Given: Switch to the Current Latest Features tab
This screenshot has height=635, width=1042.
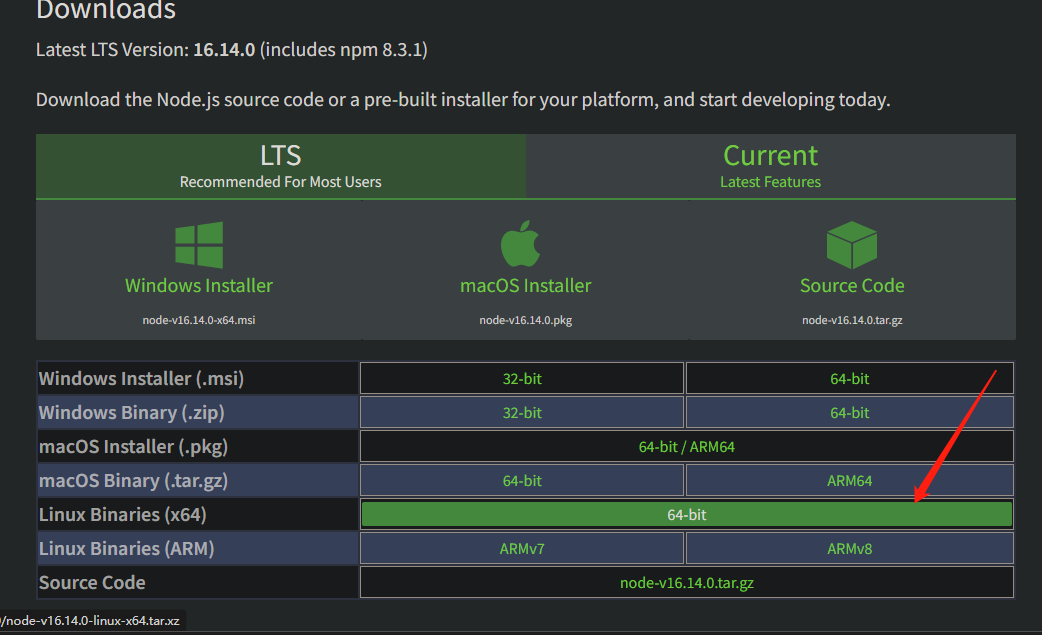Looking at the screenshot, I should pyautogui.click(x=770, y=166).
